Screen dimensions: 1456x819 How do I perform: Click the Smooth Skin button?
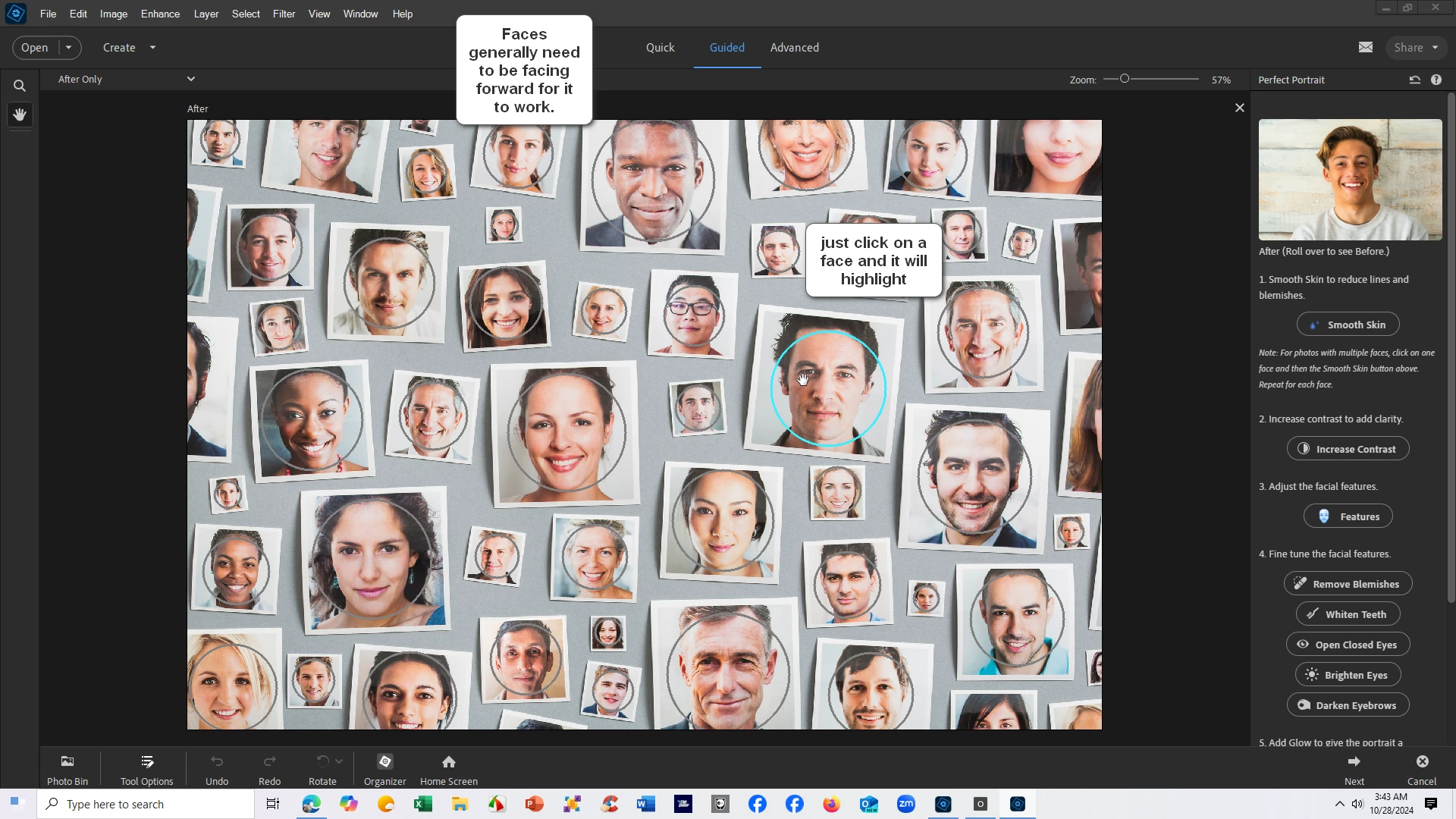[x=1348, y=325]
